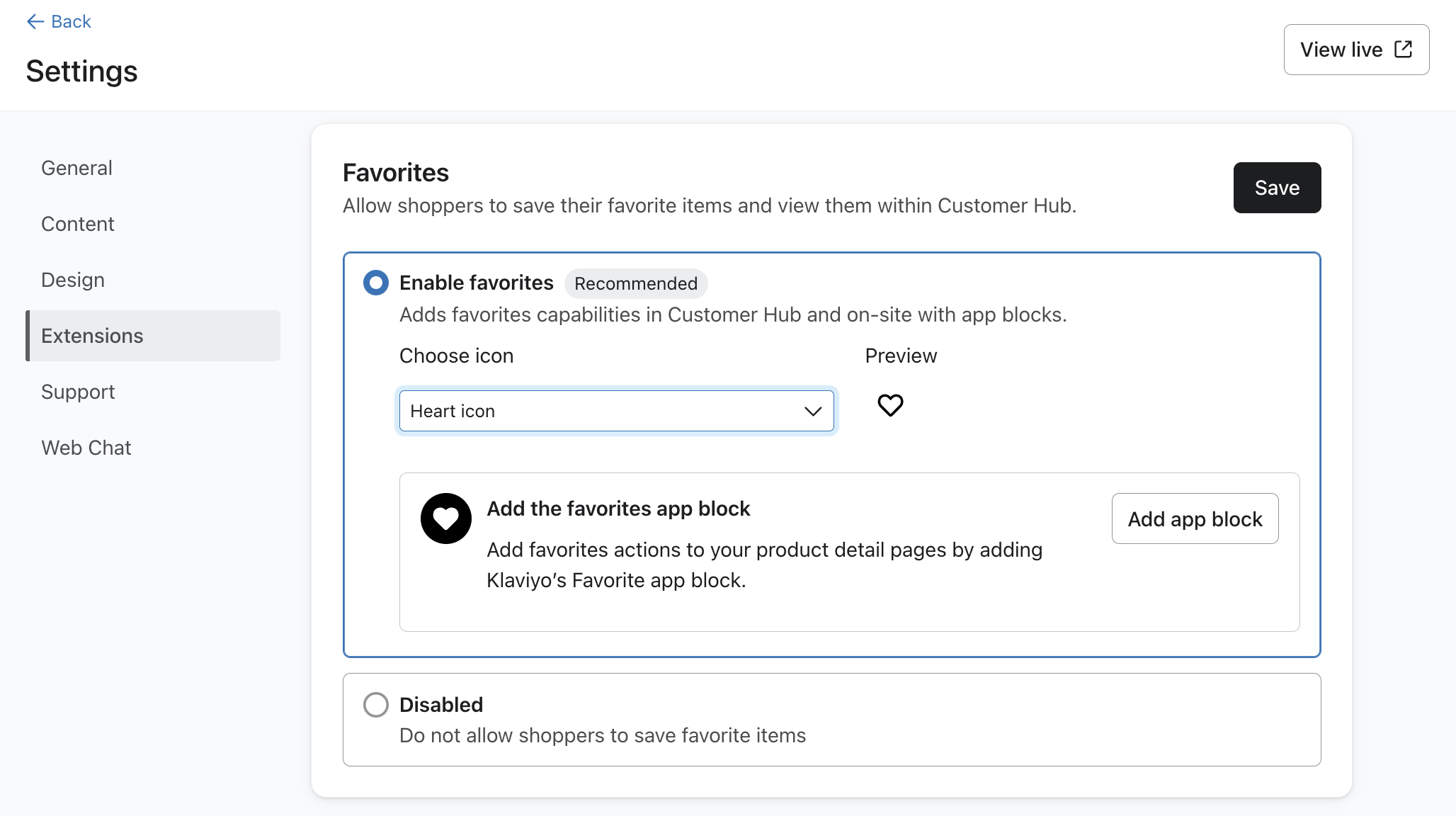Open the Choose icon dropdown

[616, 411]
